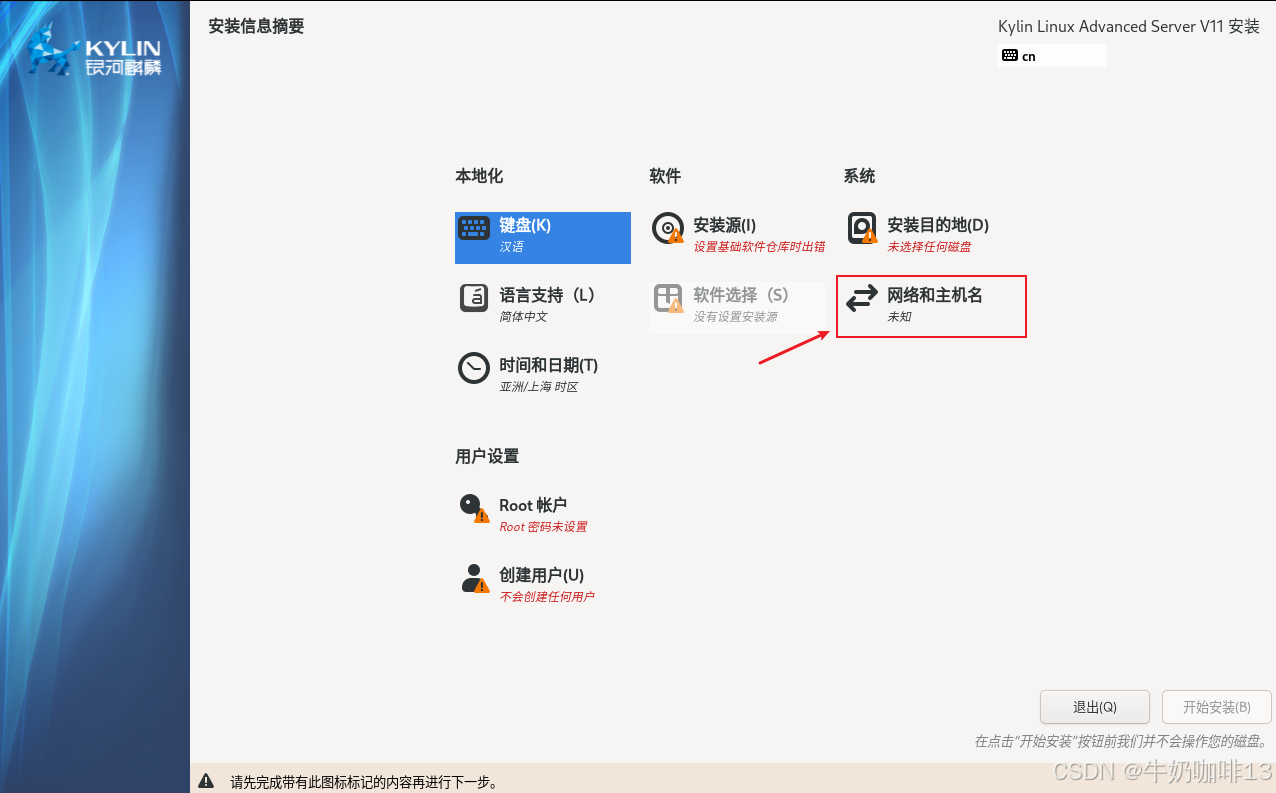Click the cn keyboard layout indicator

(1053, 56)
